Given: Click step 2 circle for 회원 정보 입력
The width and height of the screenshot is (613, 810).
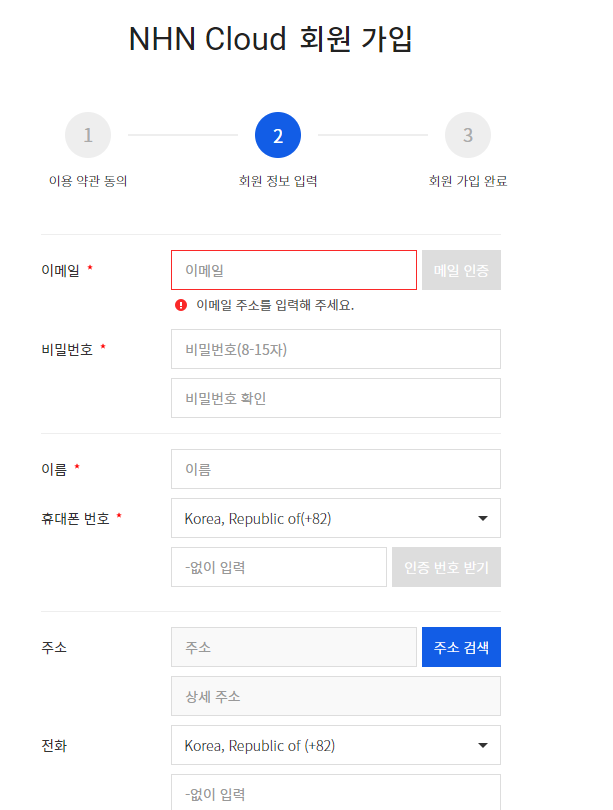Looking at the screenshot, I should [278, 135].
